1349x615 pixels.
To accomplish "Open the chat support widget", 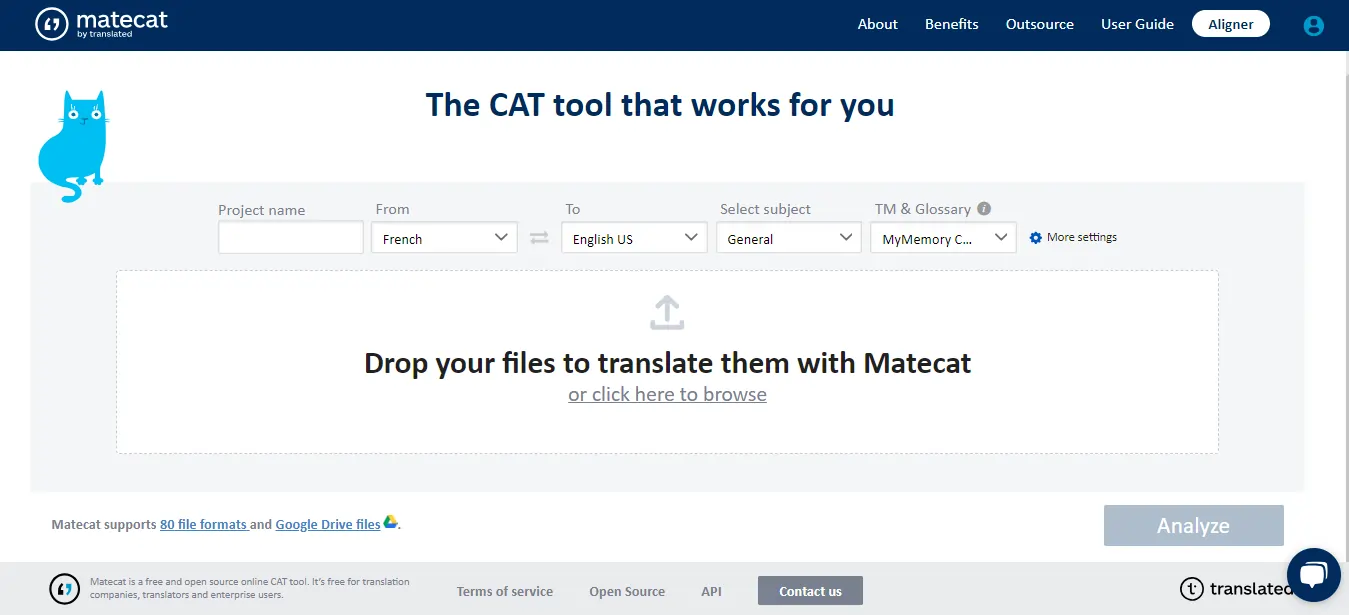I will (x=1315, y=575).
